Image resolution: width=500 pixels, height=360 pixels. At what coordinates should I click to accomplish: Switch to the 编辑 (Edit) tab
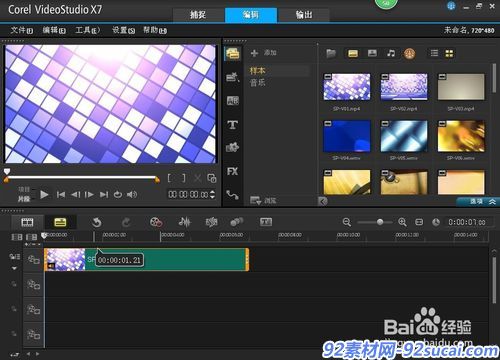pyautogui.click(x=251, y=15)
